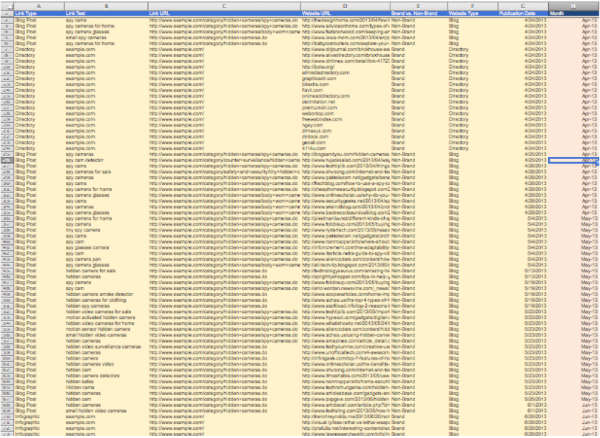This screenshot has height=438, width=600.
Task: Click the 'hidden camera smoke detector' cell
Action: [106, 294]
